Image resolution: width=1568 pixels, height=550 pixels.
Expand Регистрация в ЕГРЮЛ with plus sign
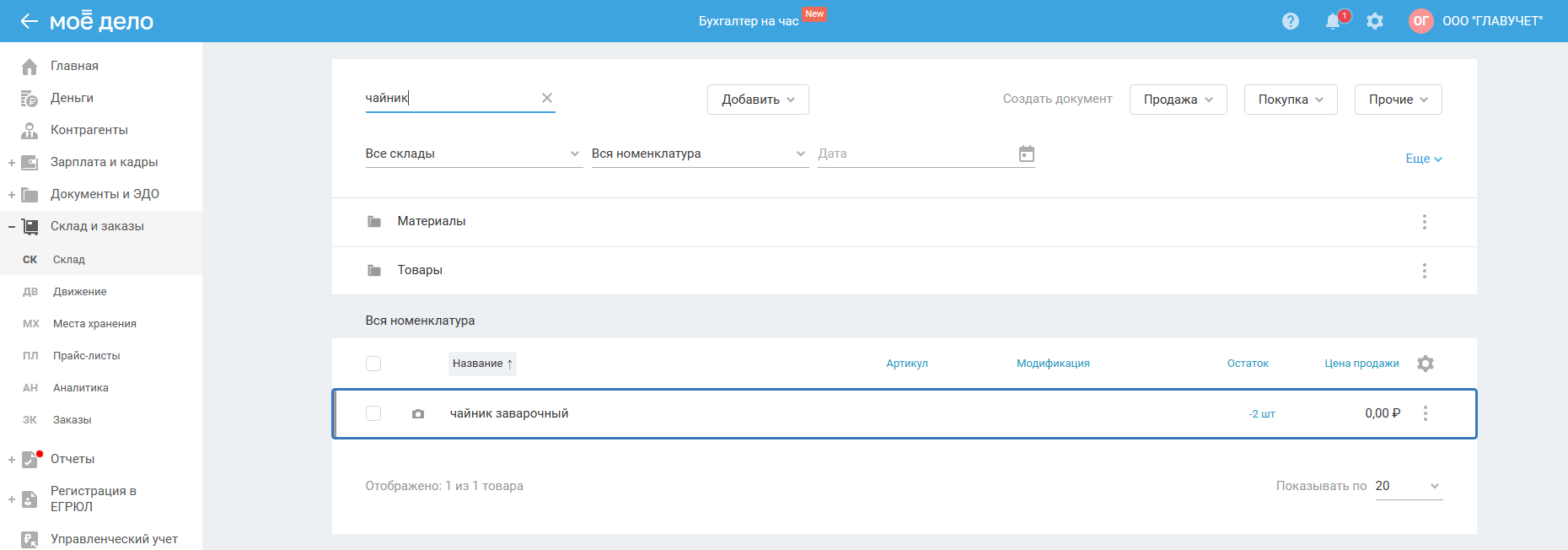[x=12, y=499]
